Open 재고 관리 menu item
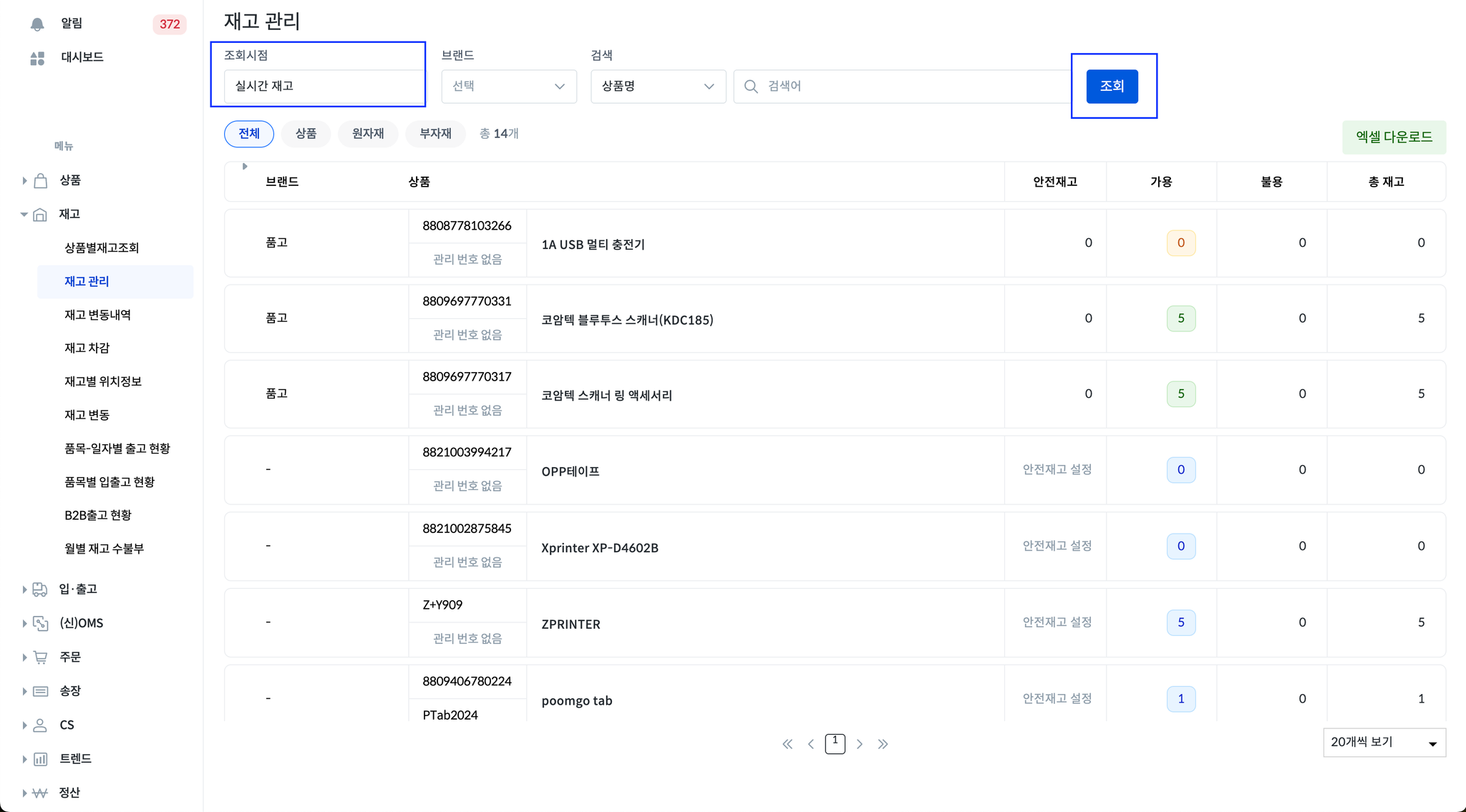This screenshot has height=812, width=1466. tap(115, 282)
